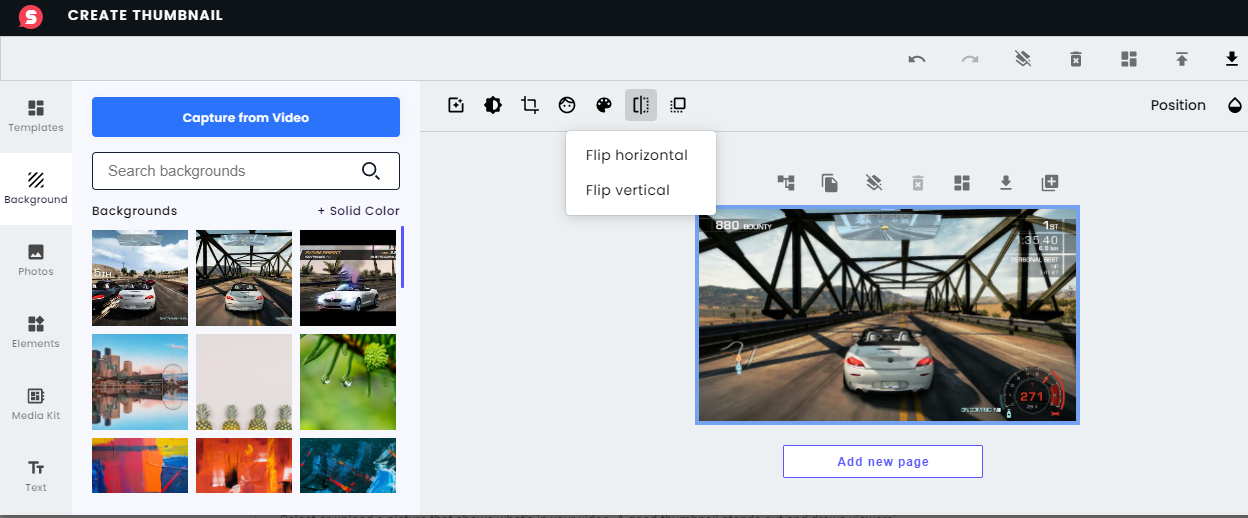The image size is (1248, 518).
Task: Open the Elements sidebar tab
Action: pos(36,332)
